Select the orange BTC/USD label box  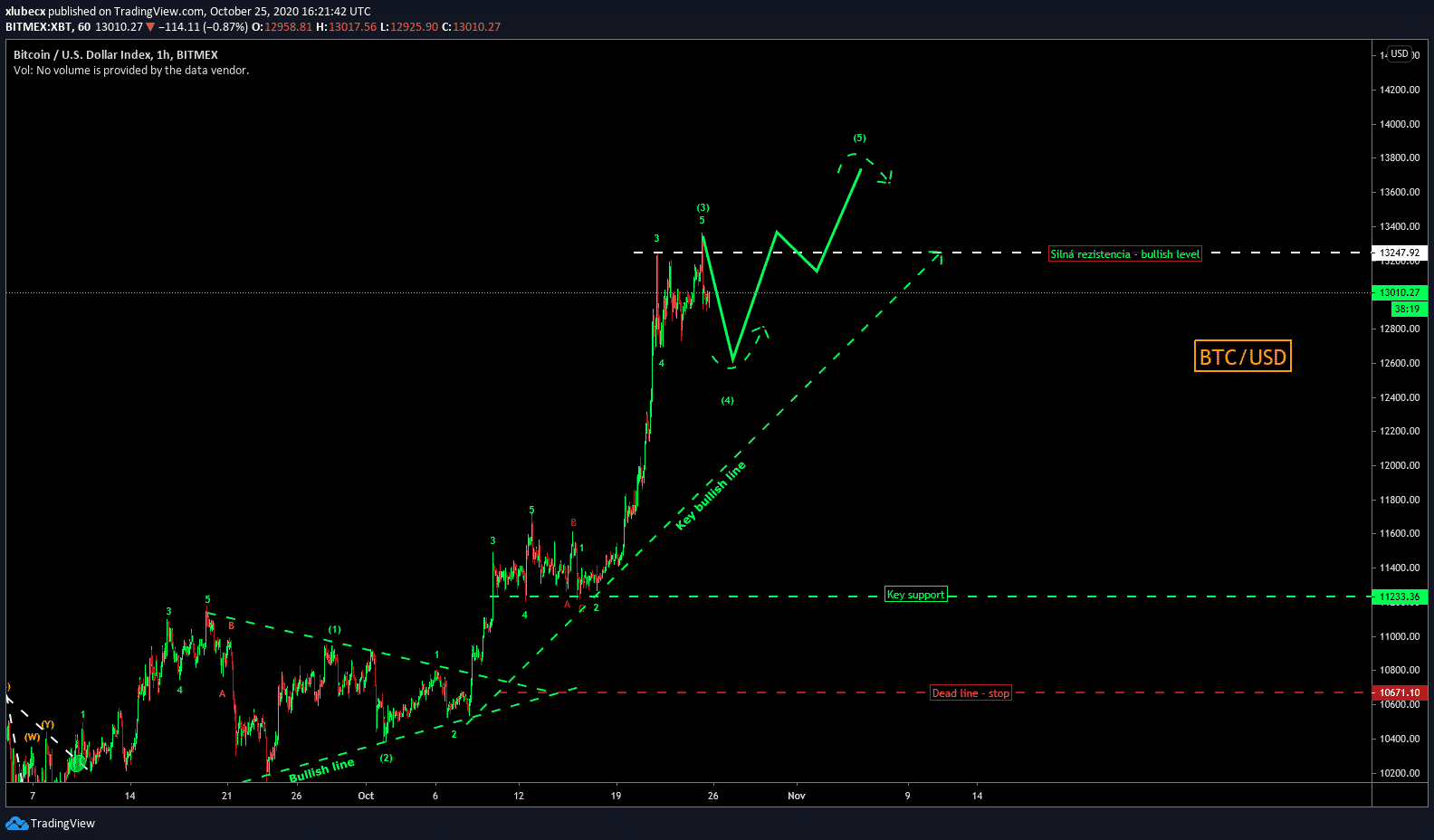pyautogui.click(x=1242, y=357)
